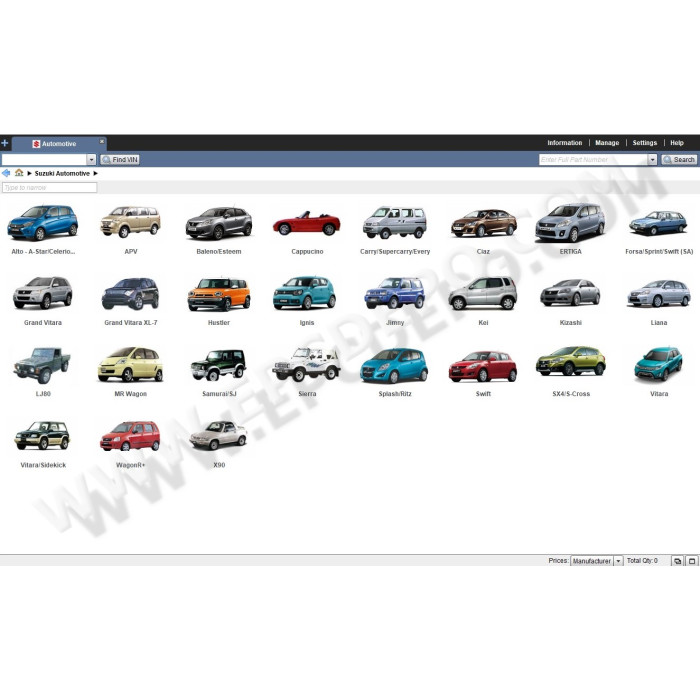
Task: Go back with the blue arrow icon
Action: [x=6, y=173]
